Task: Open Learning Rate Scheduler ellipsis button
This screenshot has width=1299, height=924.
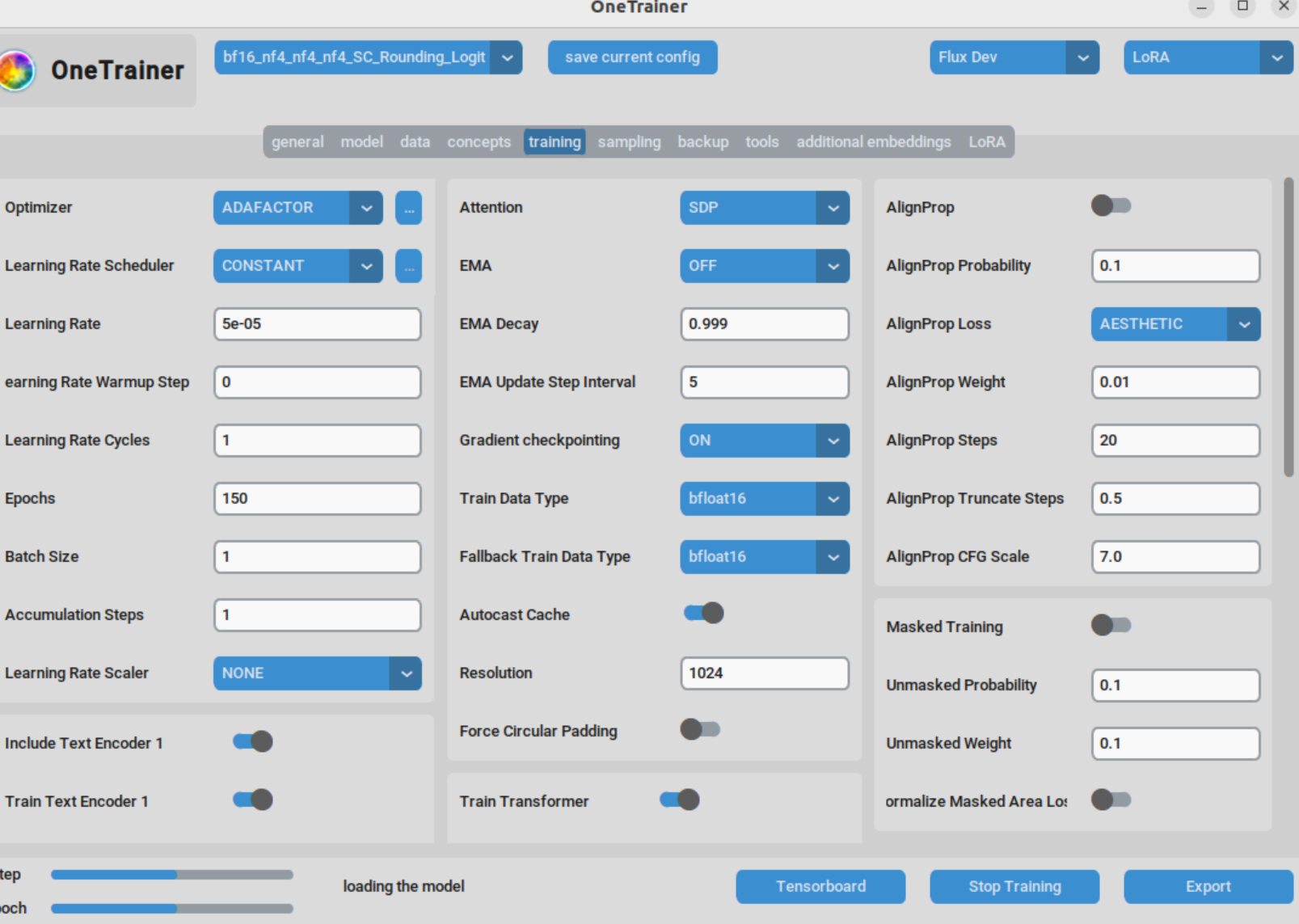Action: point(409,266)
